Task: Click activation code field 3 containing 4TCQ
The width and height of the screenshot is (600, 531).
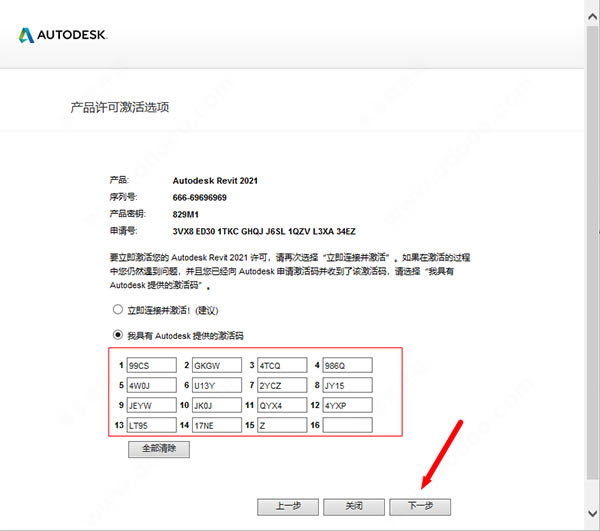Action: point(282,365)
